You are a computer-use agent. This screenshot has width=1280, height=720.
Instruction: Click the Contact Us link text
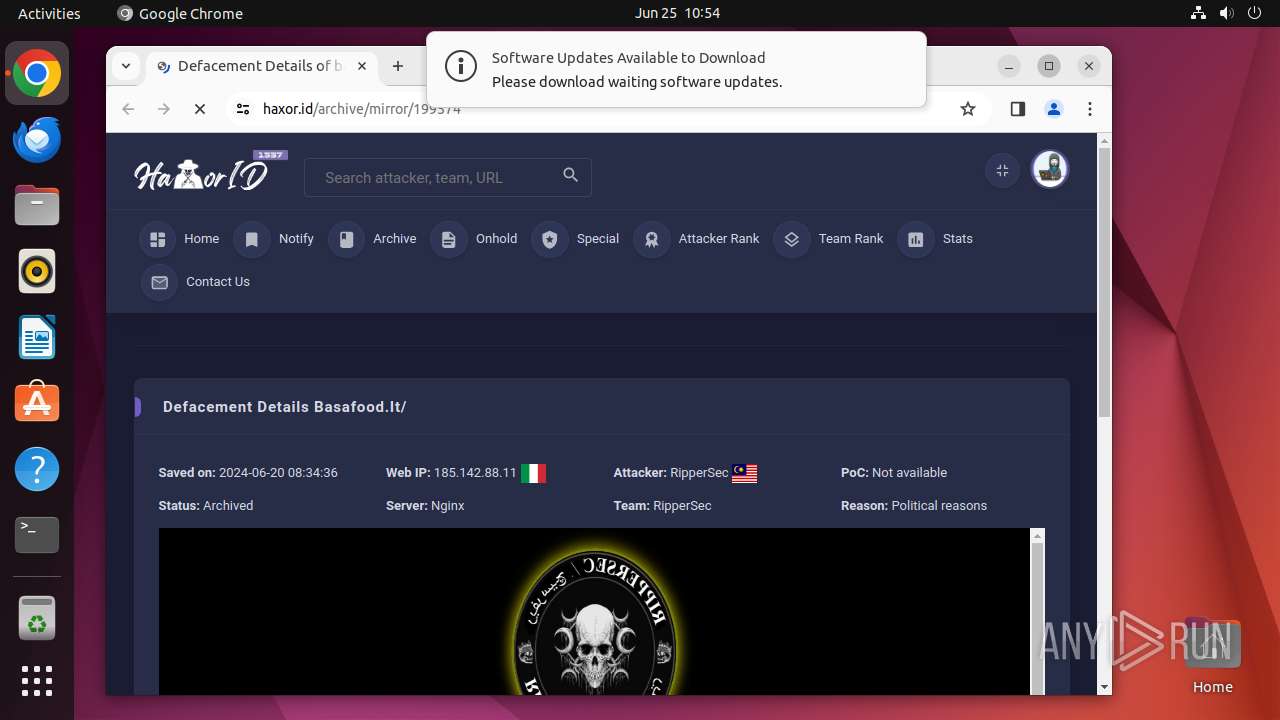[218, 282]
